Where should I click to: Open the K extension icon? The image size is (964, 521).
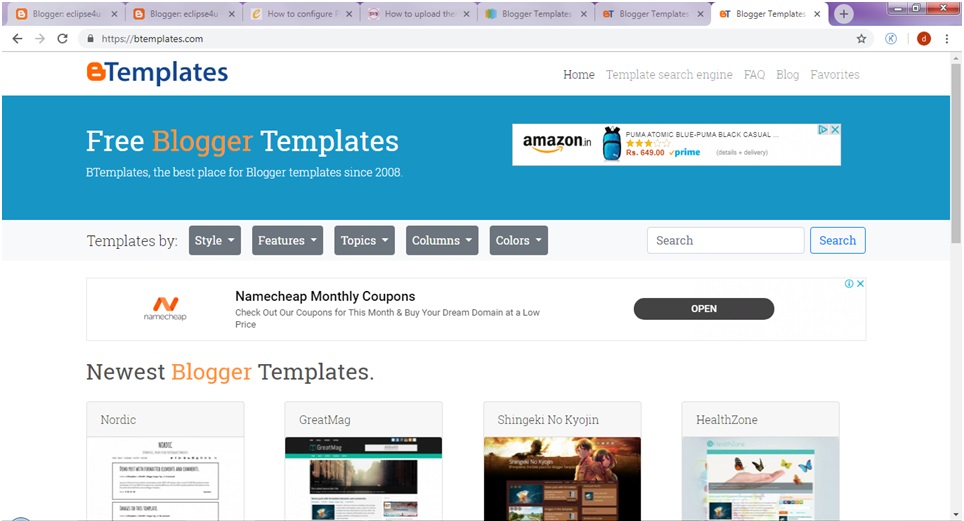[891, 39]
